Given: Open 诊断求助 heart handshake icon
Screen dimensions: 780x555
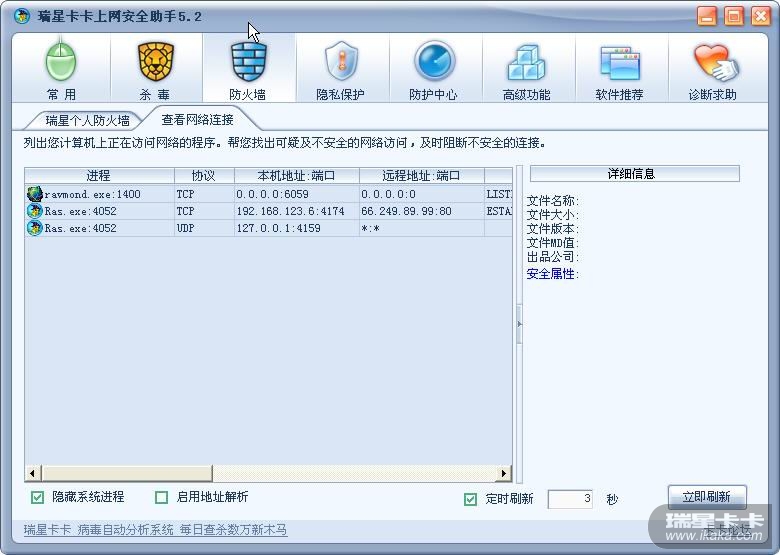Looking at the screenshot, I should tap(715, 63).
